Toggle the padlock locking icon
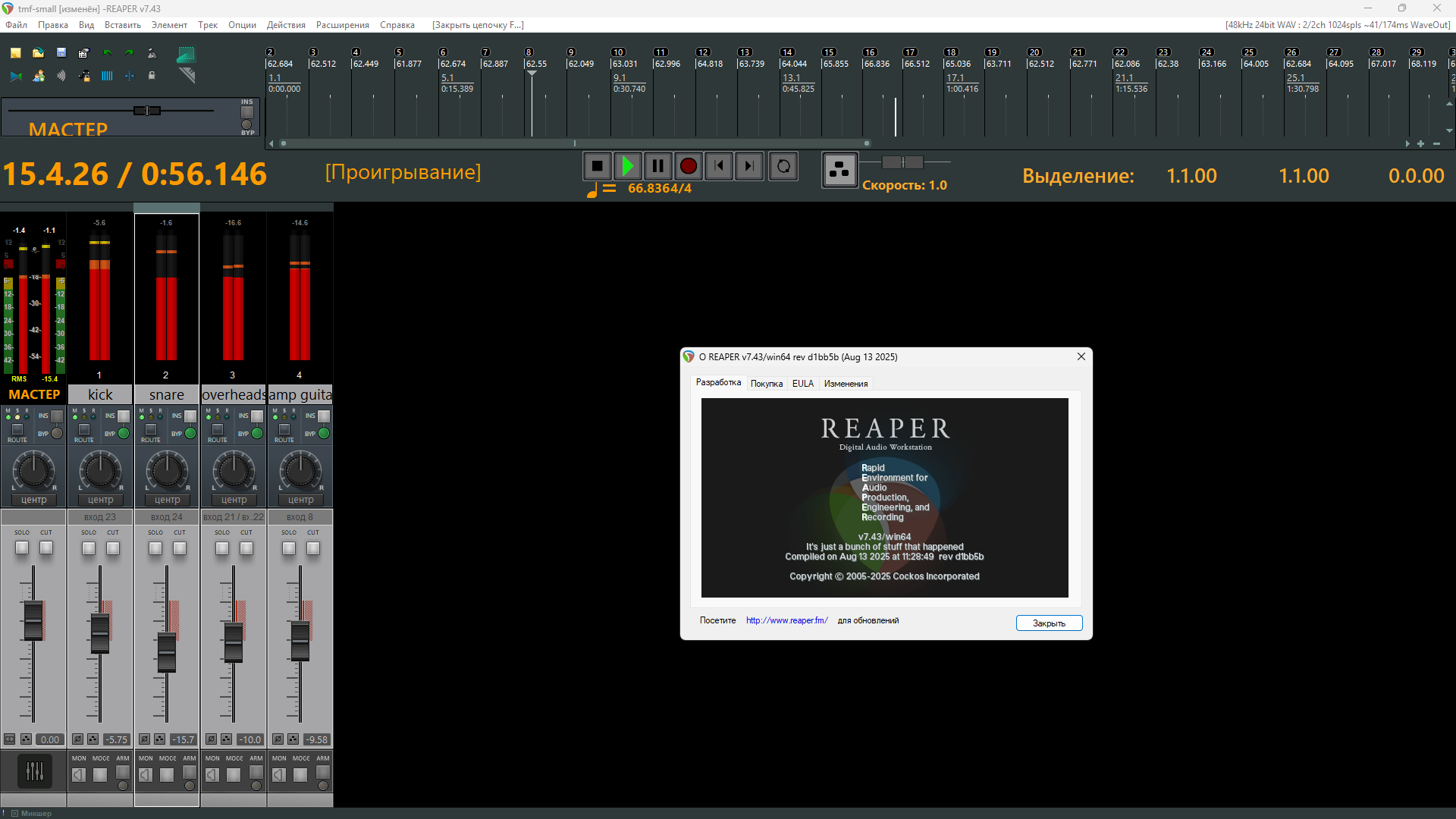This screenshot has width=1456, height=819. tap(152, 76)
